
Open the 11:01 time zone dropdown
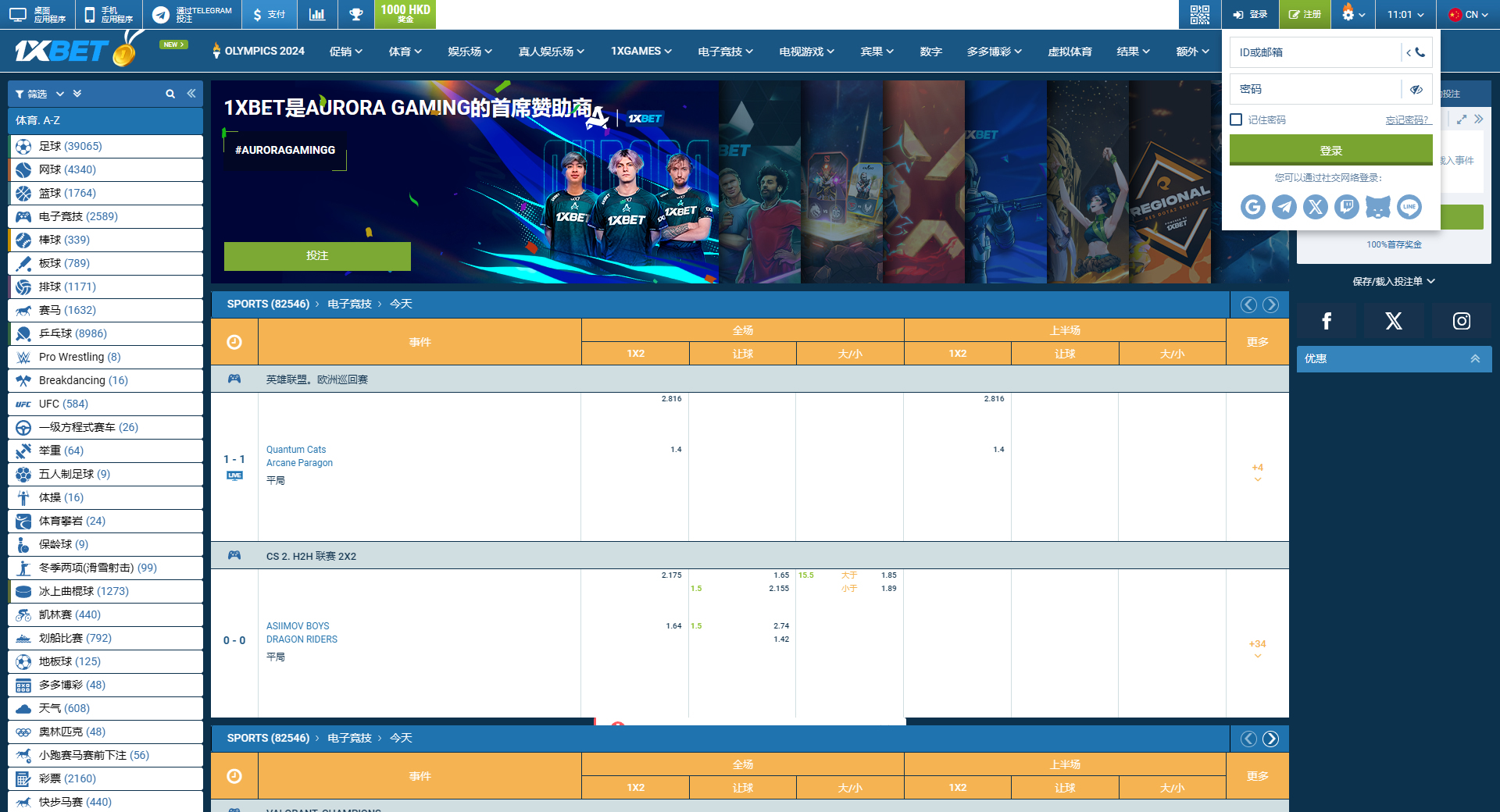[x=1405, y=14]
